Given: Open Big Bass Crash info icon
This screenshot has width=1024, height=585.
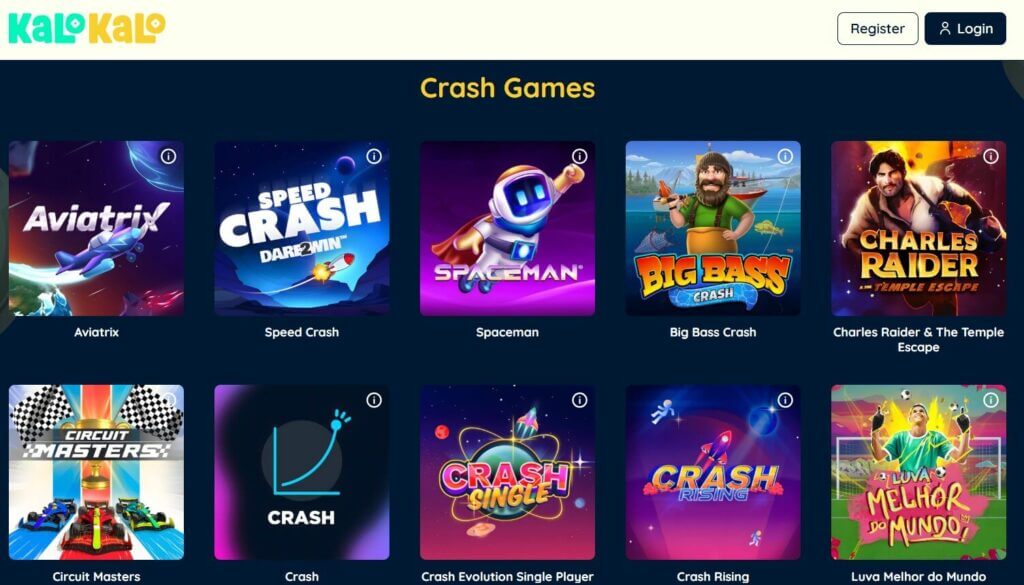Looking at the screenshot, I should coord(785,157).
